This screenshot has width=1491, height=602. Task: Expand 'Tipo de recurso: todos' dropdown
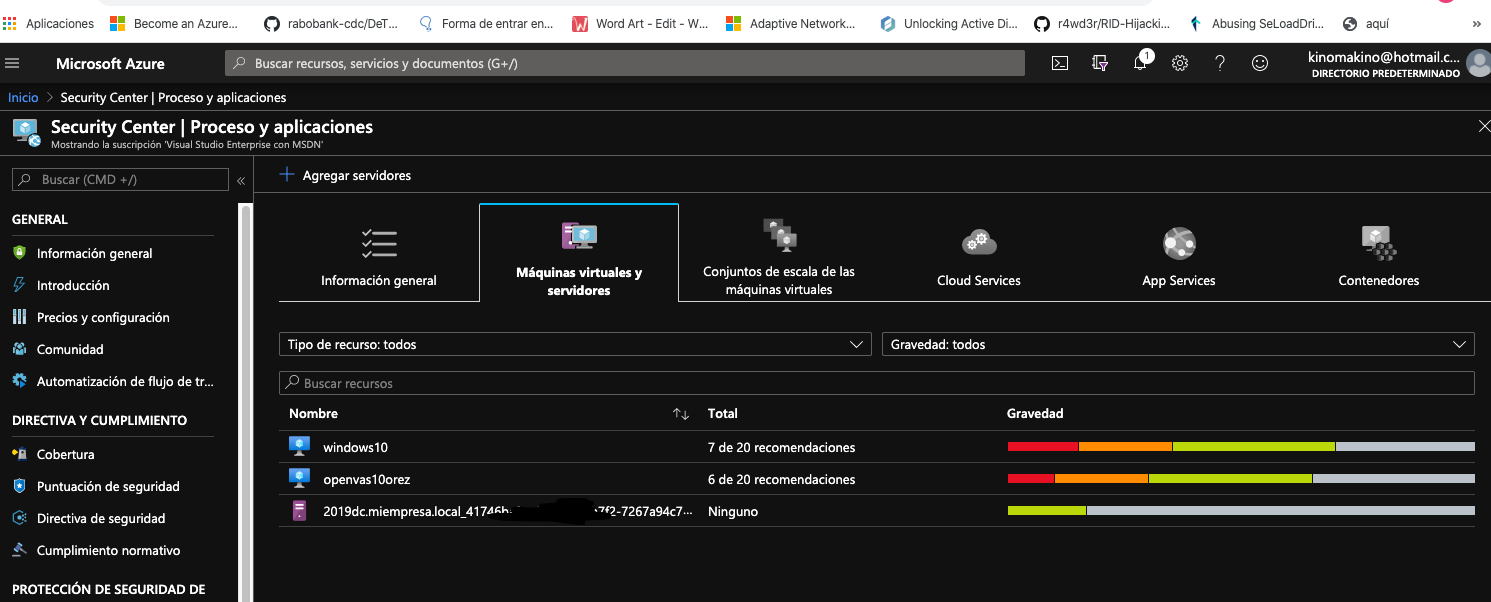[x=575, y=344]
